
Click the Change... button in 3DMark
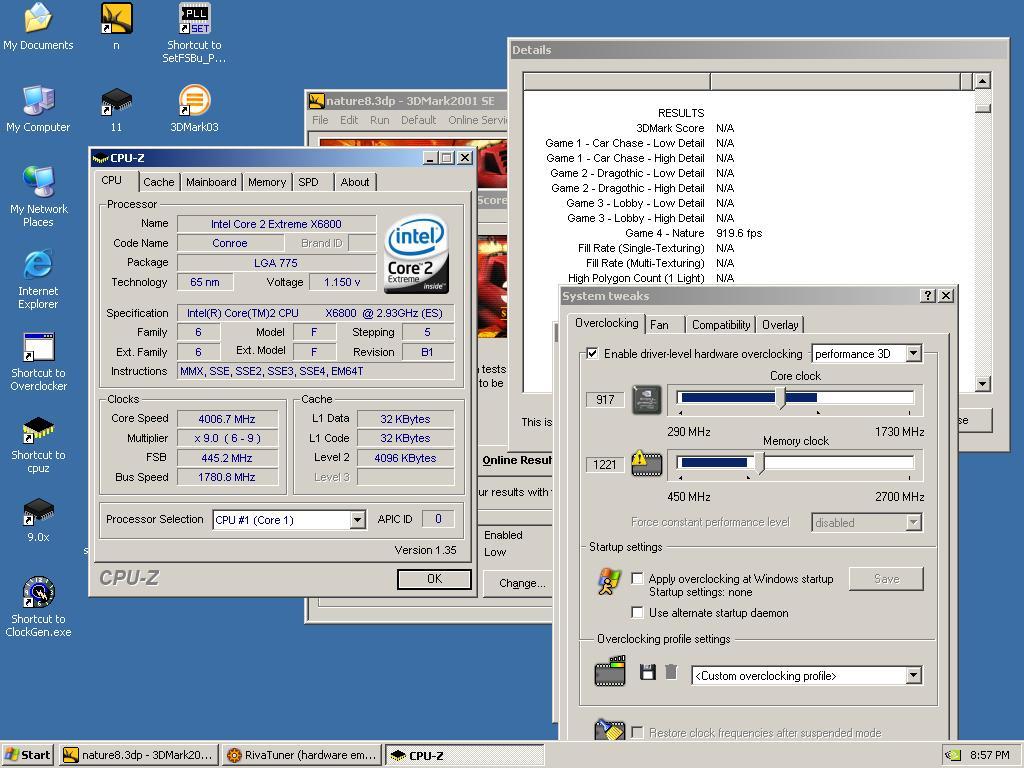[x=520, y=583]
